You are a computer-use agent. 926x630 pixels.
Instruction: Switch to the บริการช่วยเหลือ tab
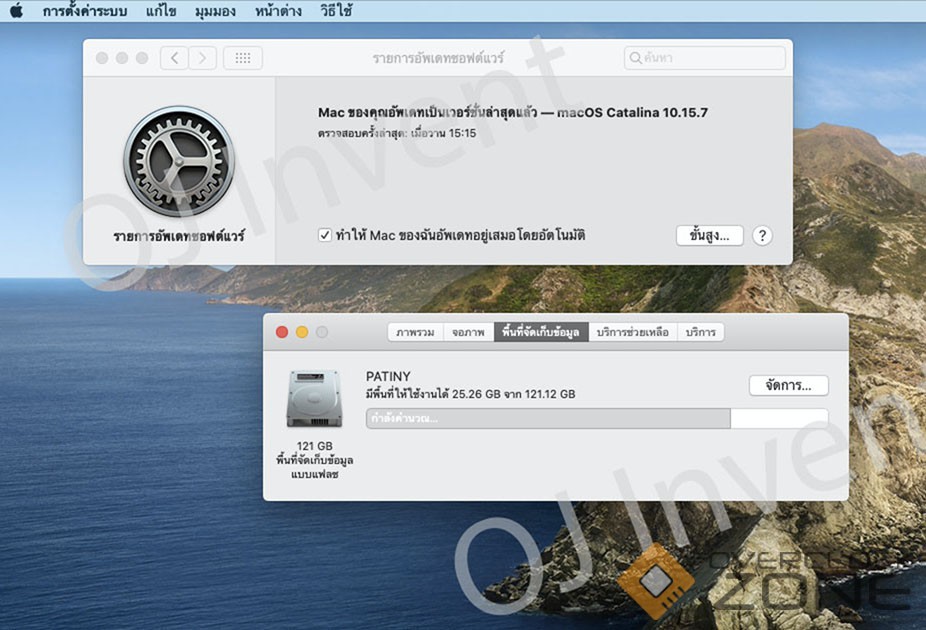click(x=632, y=332)
